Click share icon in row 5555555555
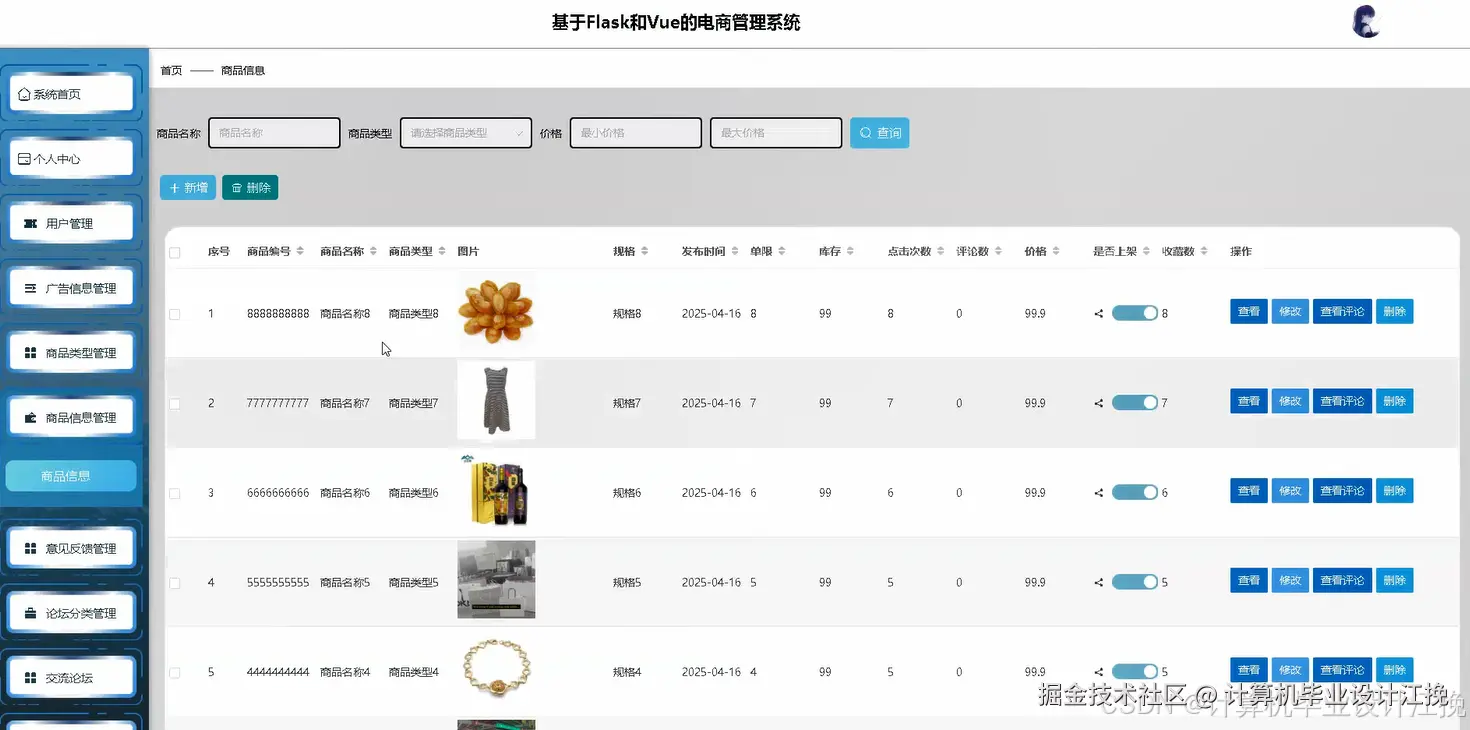 pos(1099,582)
